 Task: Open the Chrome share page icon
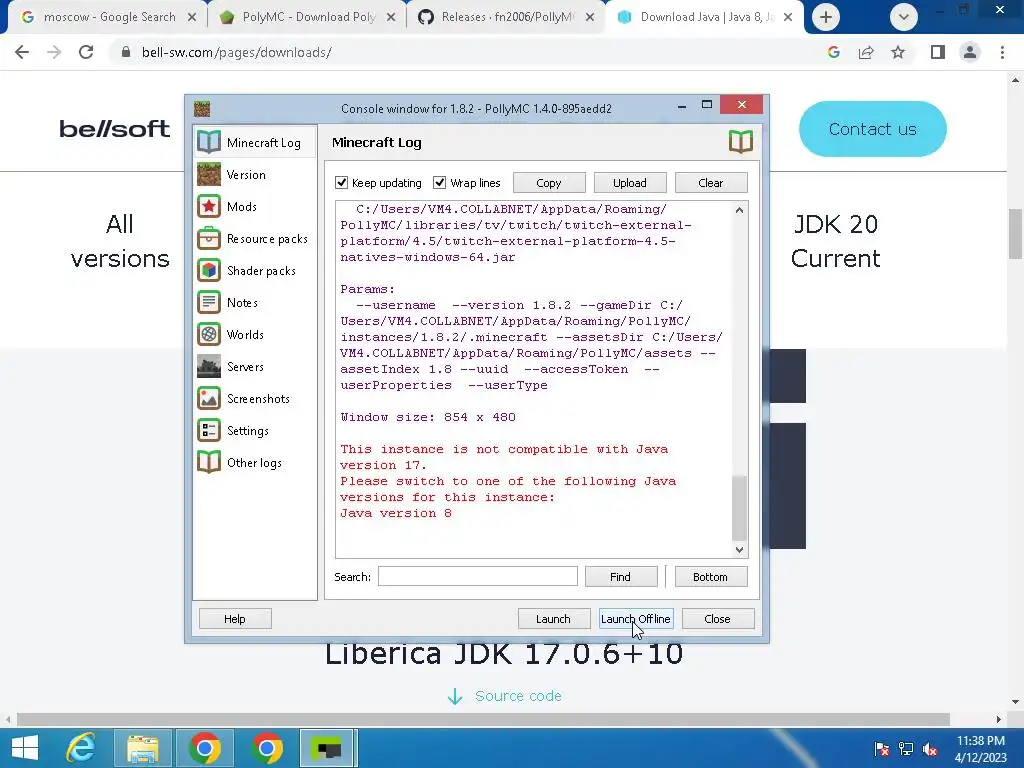coord(866,52)
